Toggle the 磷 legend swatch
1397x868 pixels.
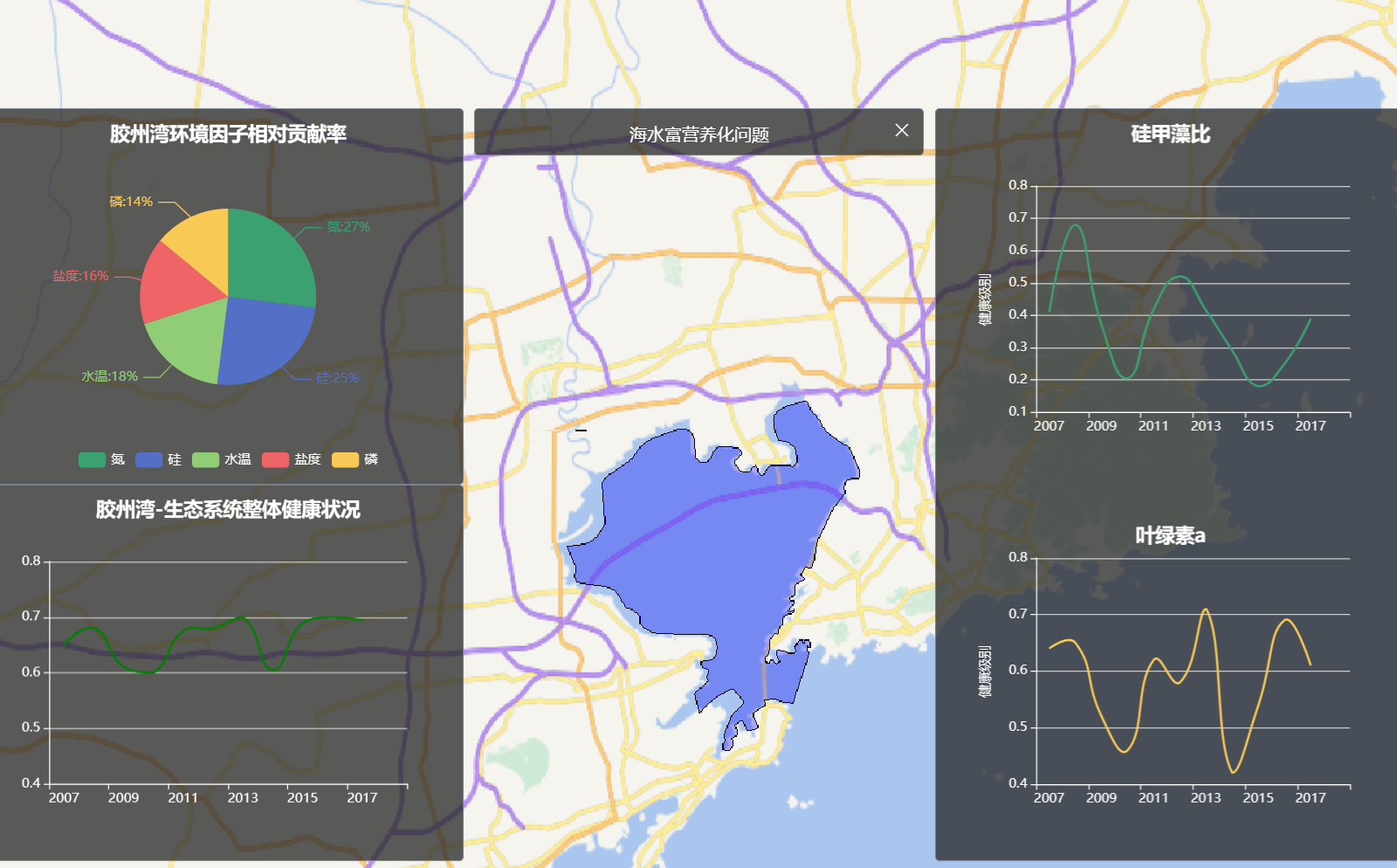[x=345, y=459]
